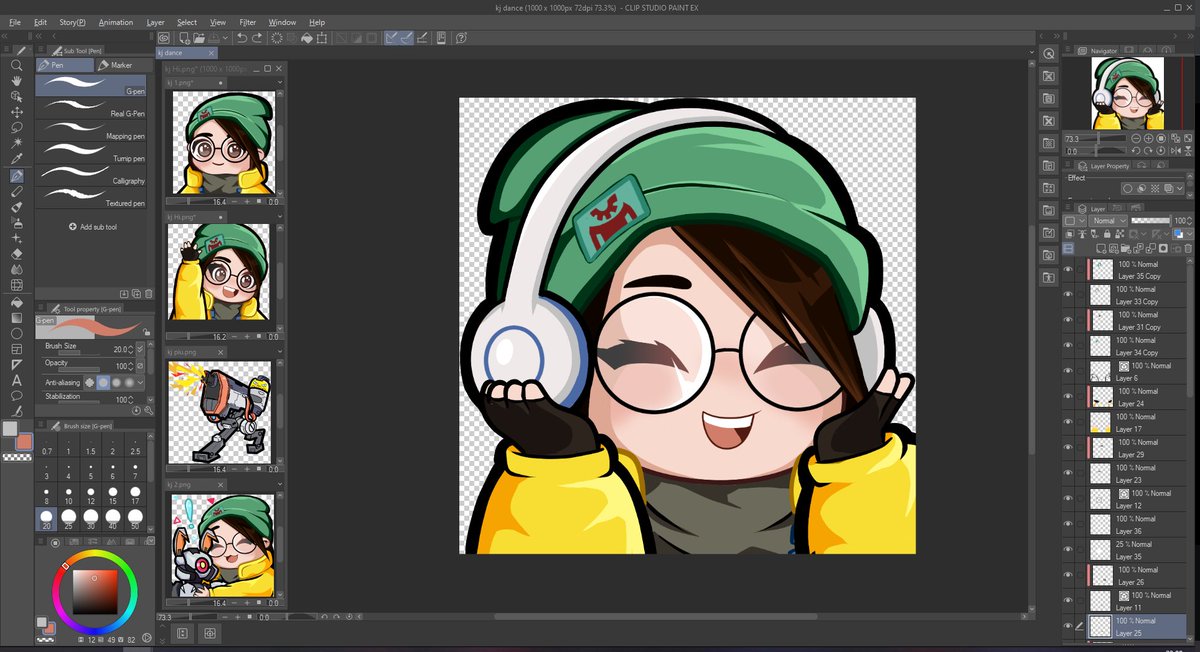The height and width of the screenshot is (652, 1200).
Task: Open save options dropdown in command bar
Action: [227, 38]
